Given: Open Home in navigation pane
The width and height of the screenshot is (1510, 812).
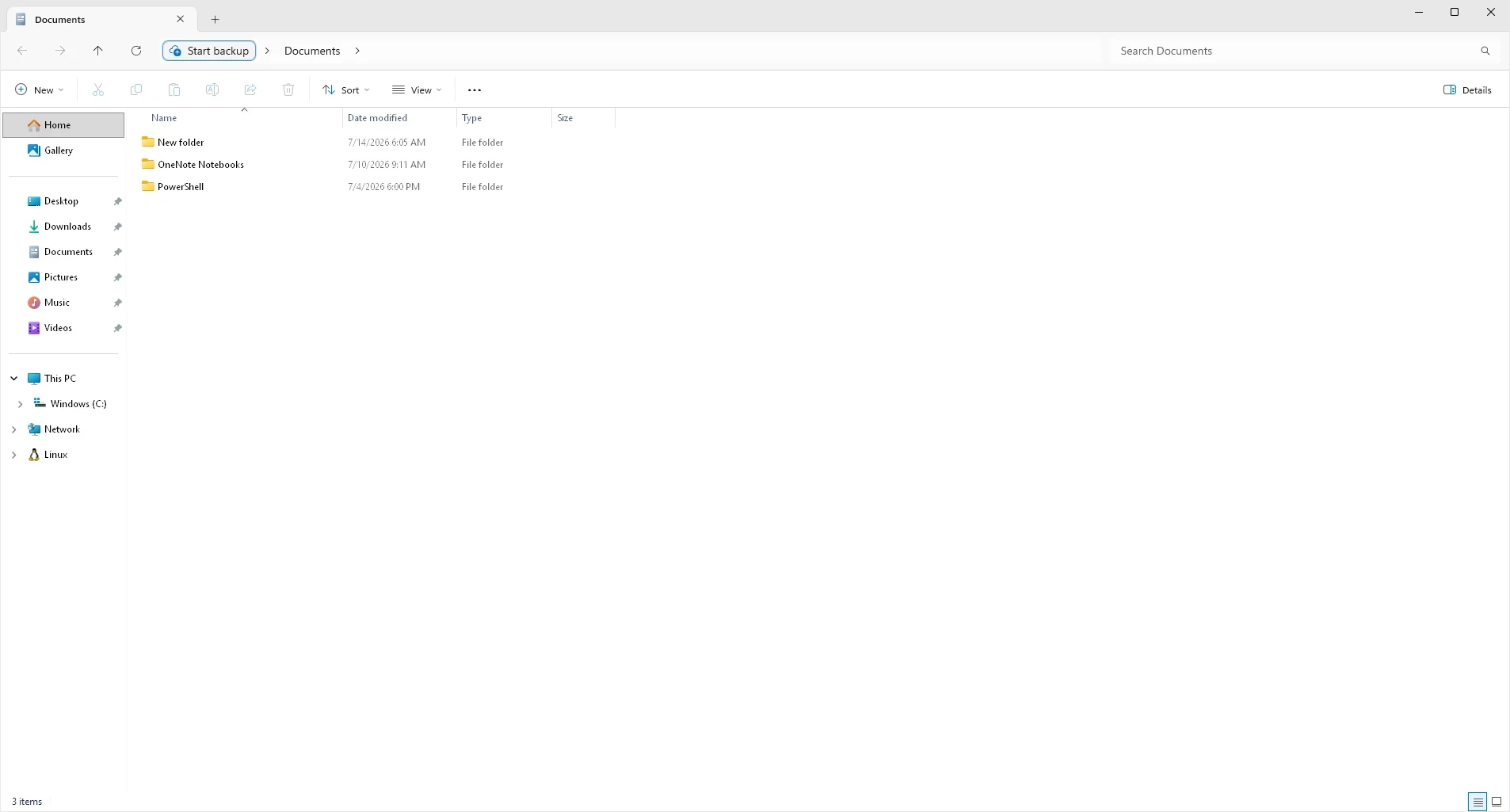Looking at the screenshot, I should [63, 125].
